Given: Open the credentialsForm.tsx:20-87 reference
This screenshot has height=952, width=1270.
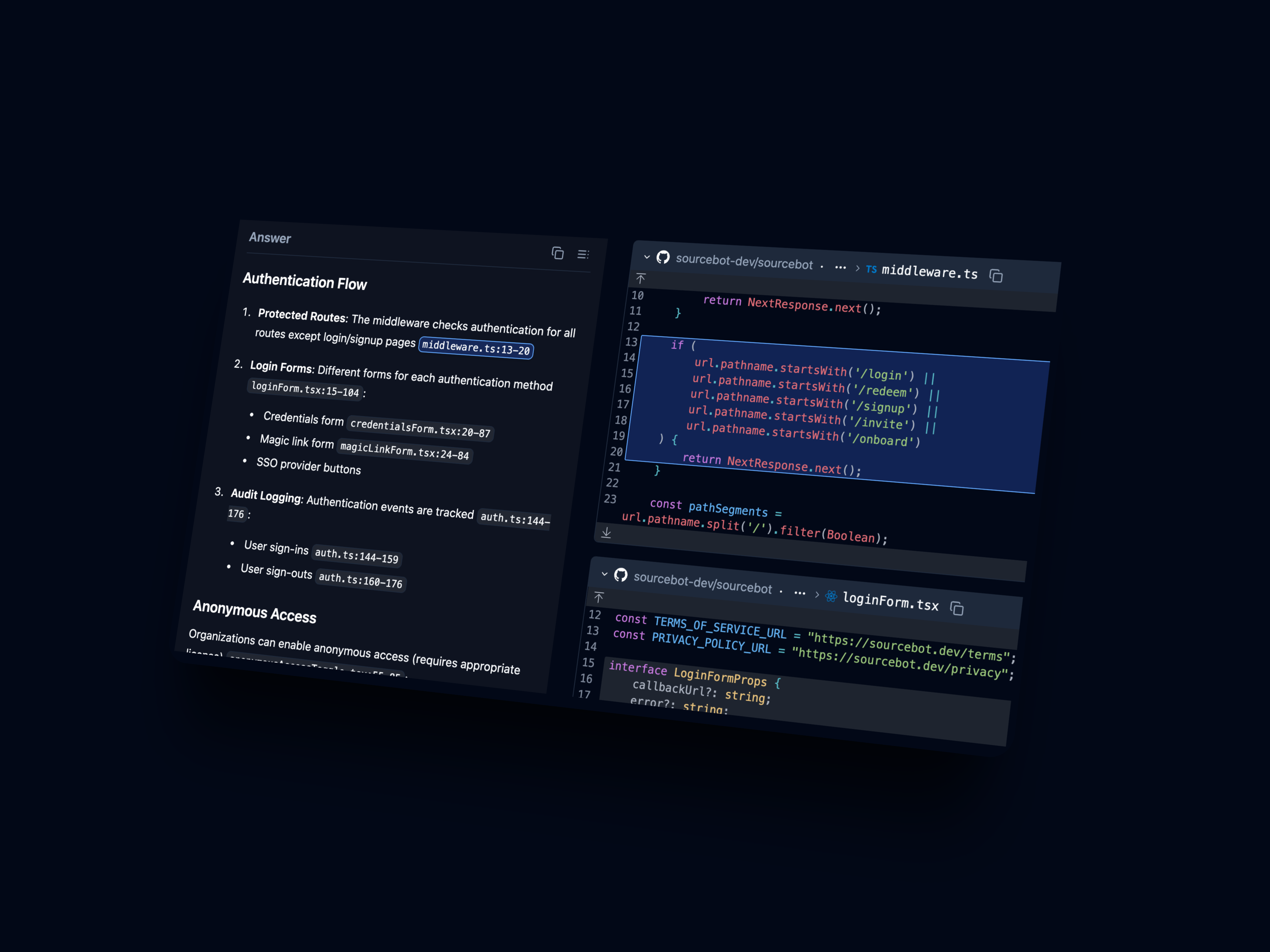Looking at the screenshot, I should (x=420, y=428).
